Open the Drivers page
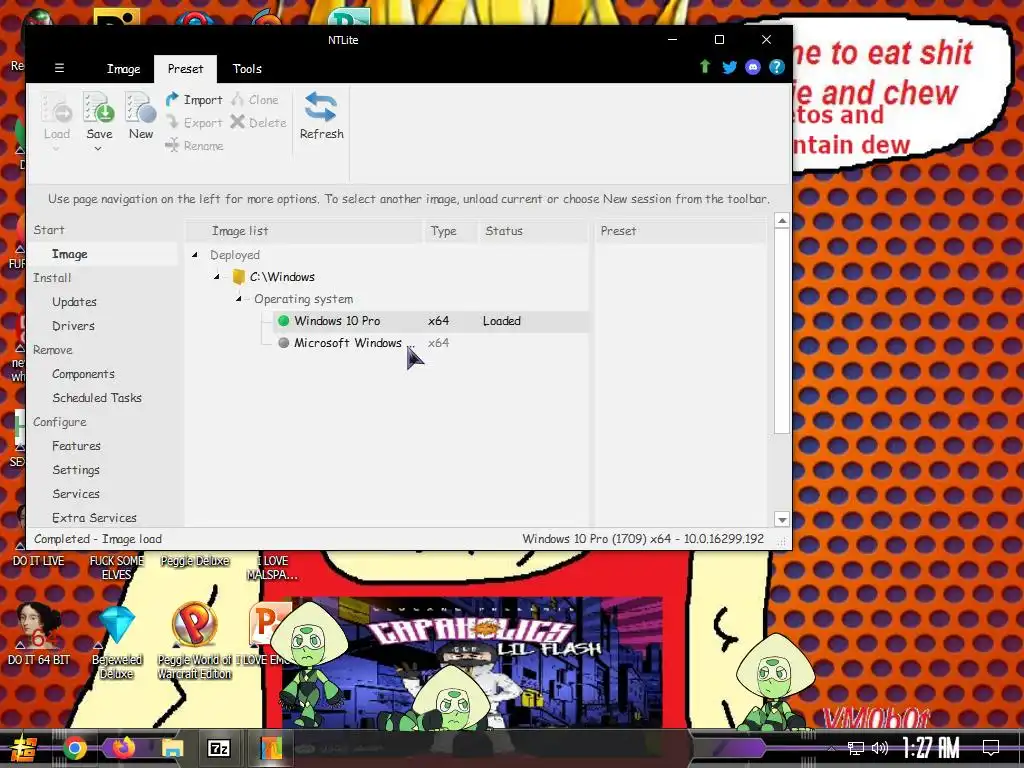Viewport: 1024px width, 768px height. [x=73, y=326]
